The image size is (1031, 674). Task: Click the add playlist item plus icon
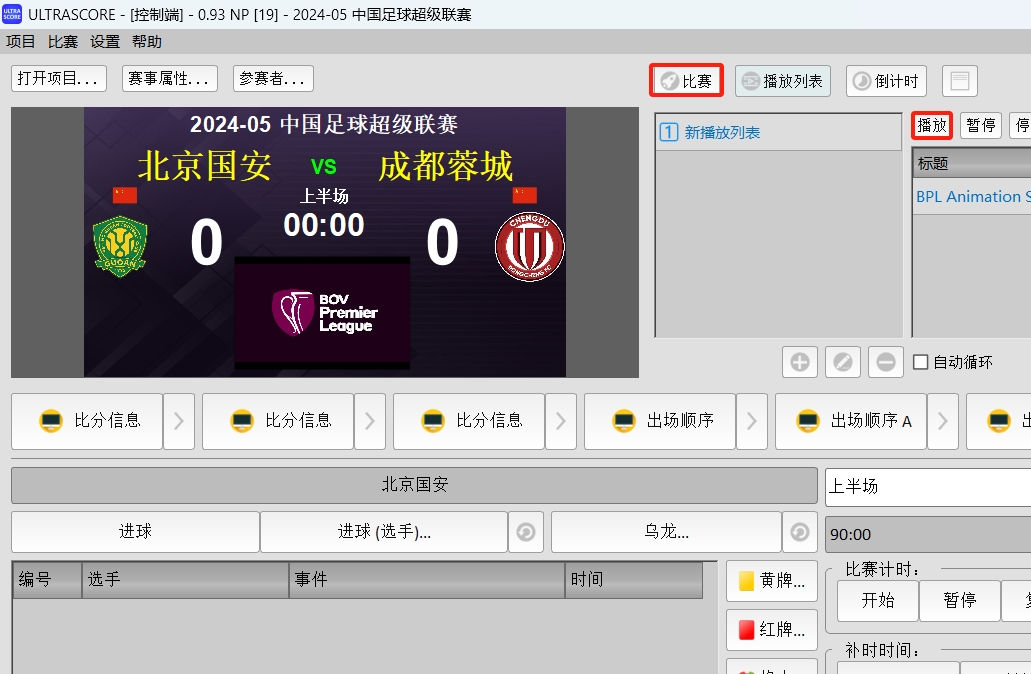[799, 362]
